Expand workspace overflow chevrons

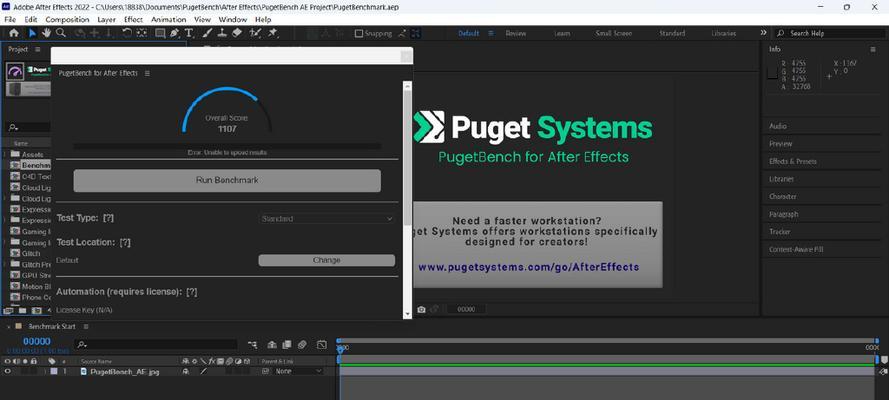coord(763,33)
